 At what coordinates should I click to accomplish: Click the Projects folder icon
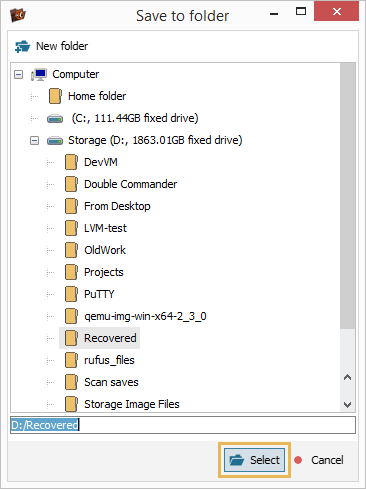tap(71, 272)
